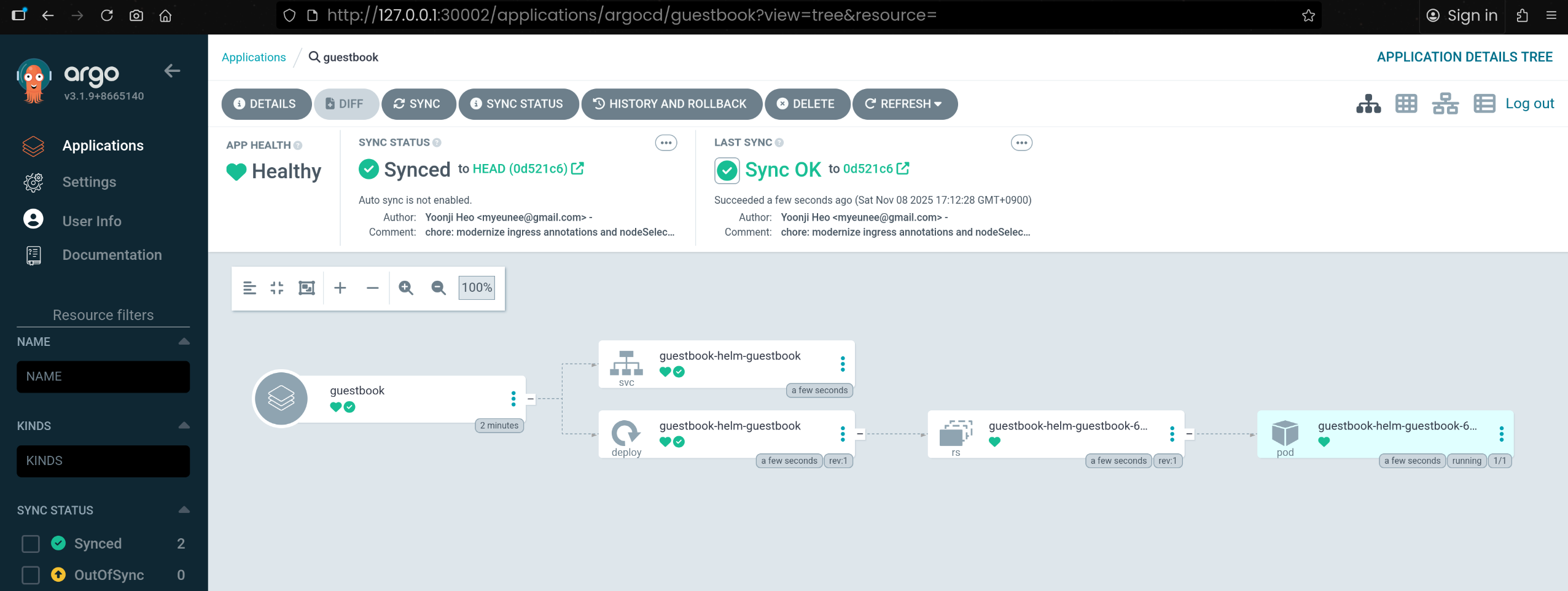The width and height of the screenshot is (1568, 591).
Task: Select the guestbook-helm-guestbook svc node
Action: pyautogui.click(x=726, y=364)
